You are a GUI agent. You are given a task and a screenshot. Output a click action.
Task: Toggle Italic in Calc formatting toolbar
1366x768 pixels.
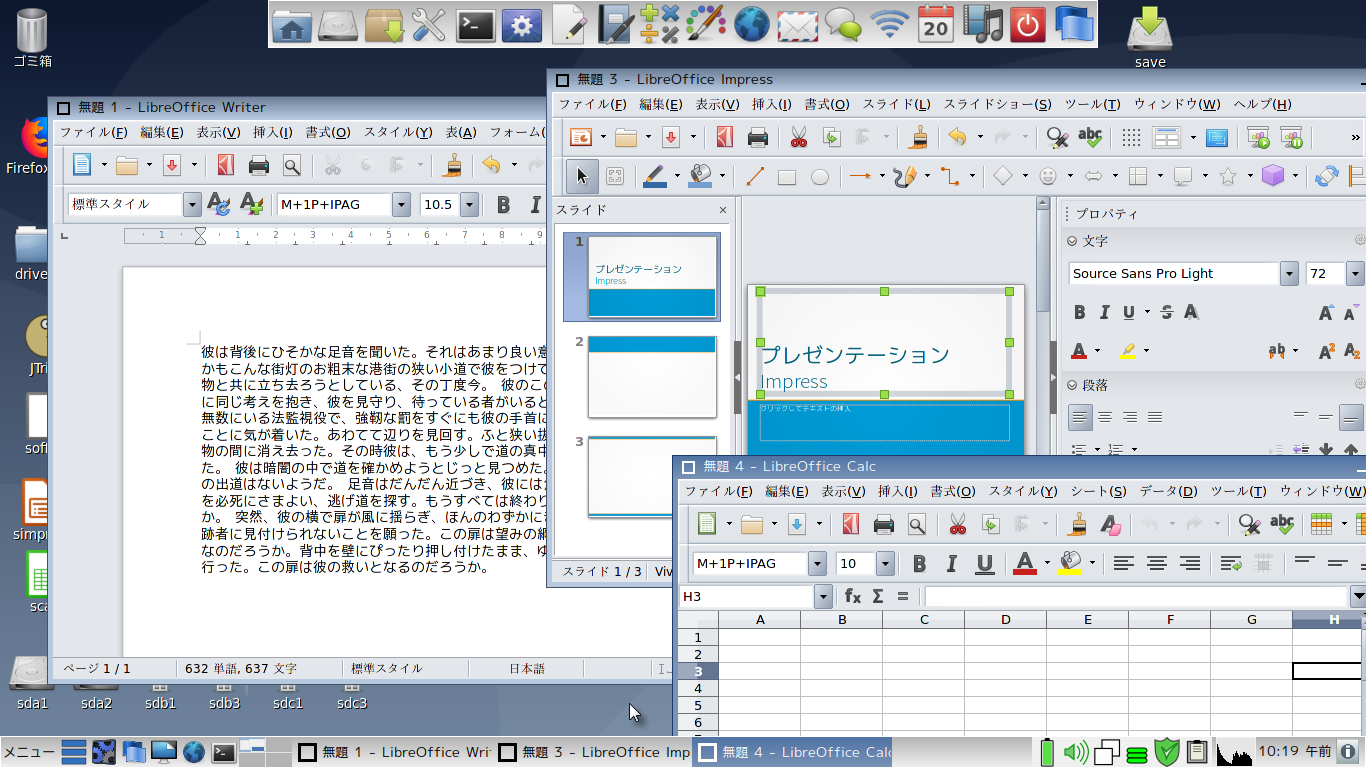(x=951, y=563)
